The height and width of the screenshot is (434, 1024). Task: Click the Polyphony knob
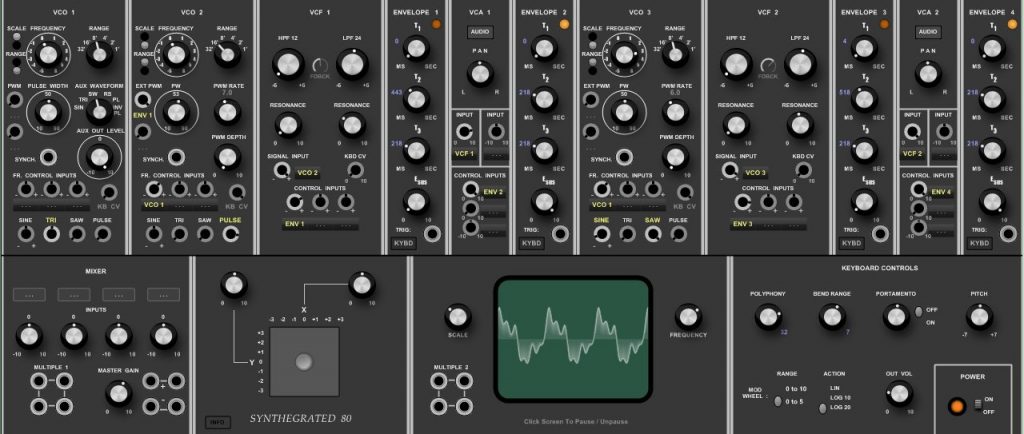pyautogui.click(x=768, y=317)
